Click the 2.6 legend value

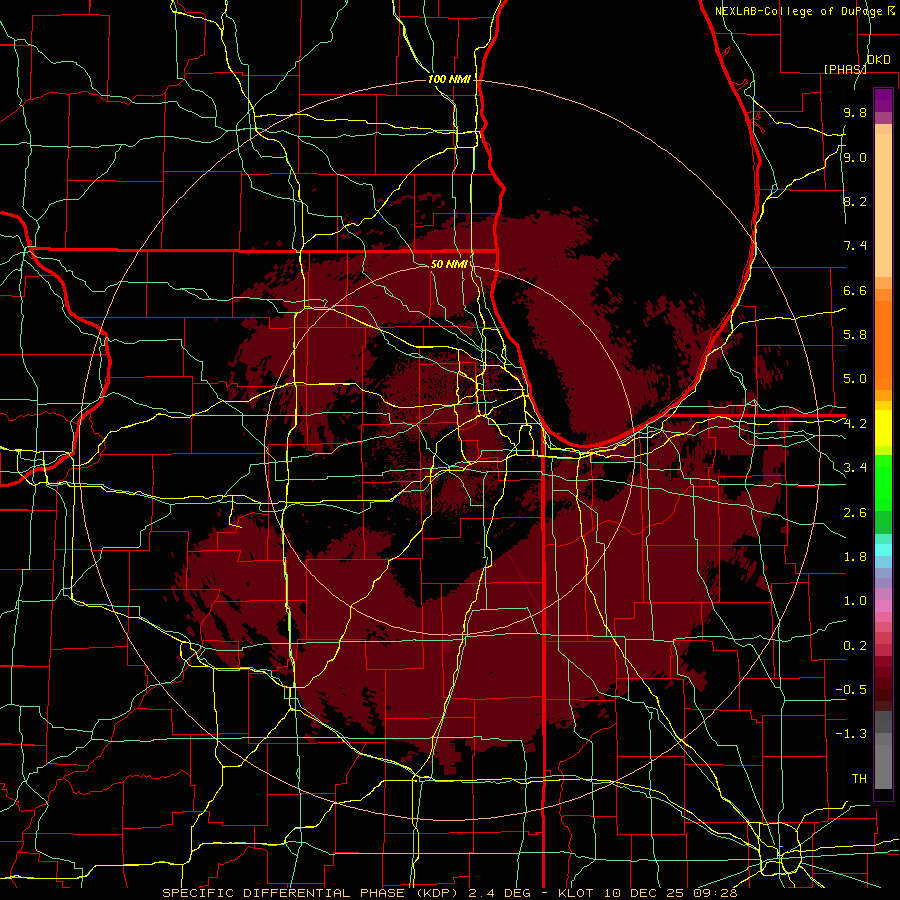point(855,513)
